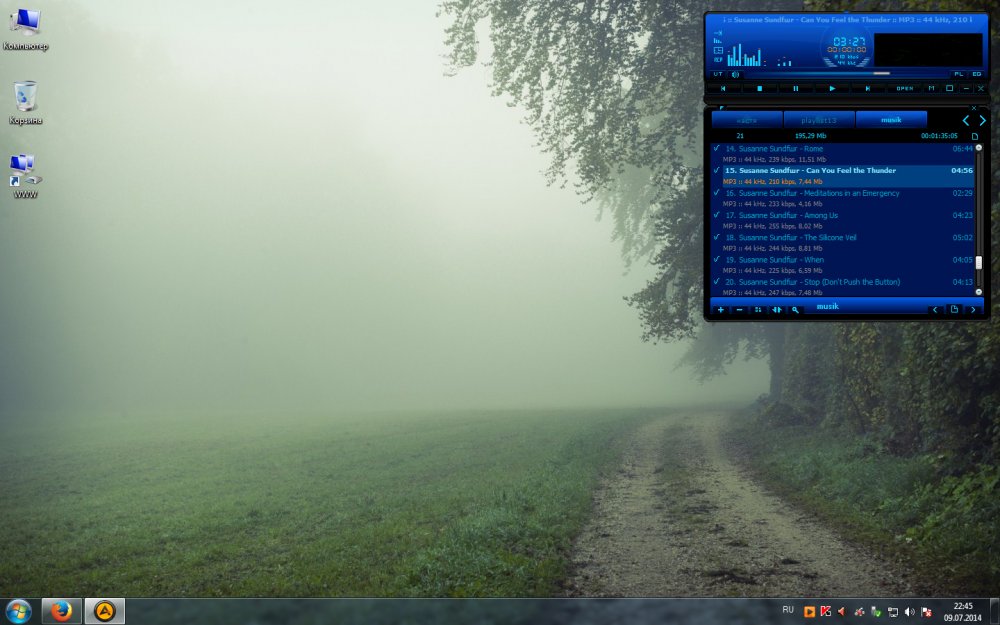Uncheck the checkmark for track 20

[x=717, y=281]
